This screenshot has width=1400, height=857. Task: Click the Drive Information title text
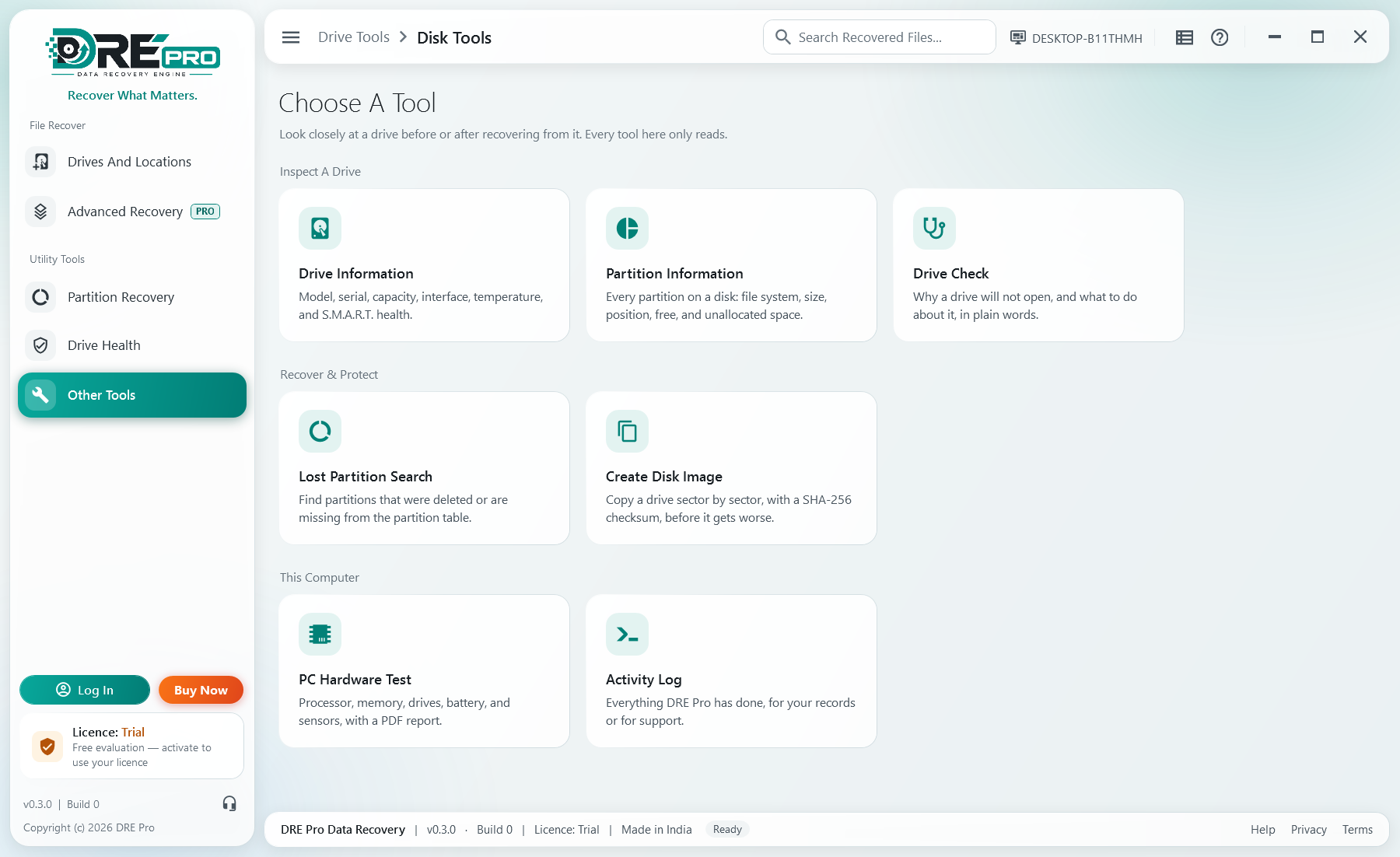pos(356,274)
